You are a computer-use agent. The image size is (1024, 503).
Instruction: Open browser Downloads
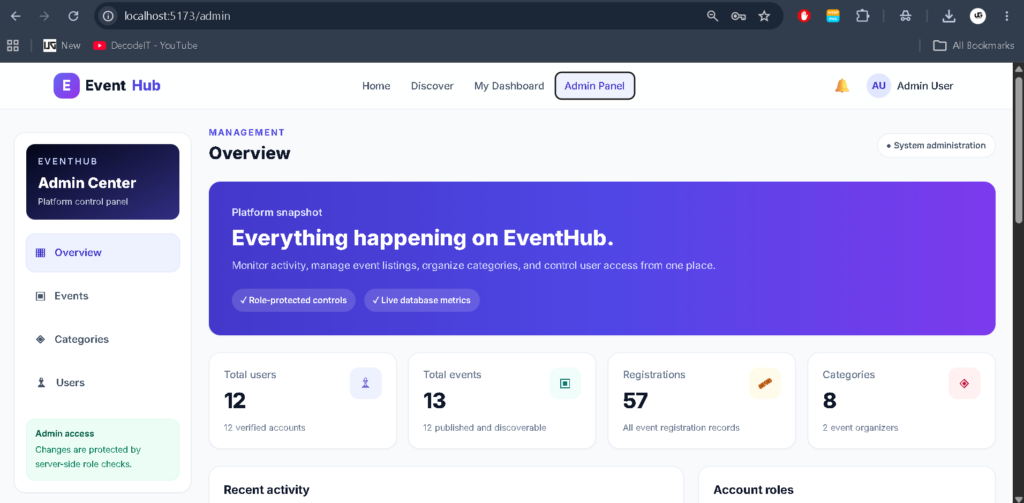coord(949,16)
